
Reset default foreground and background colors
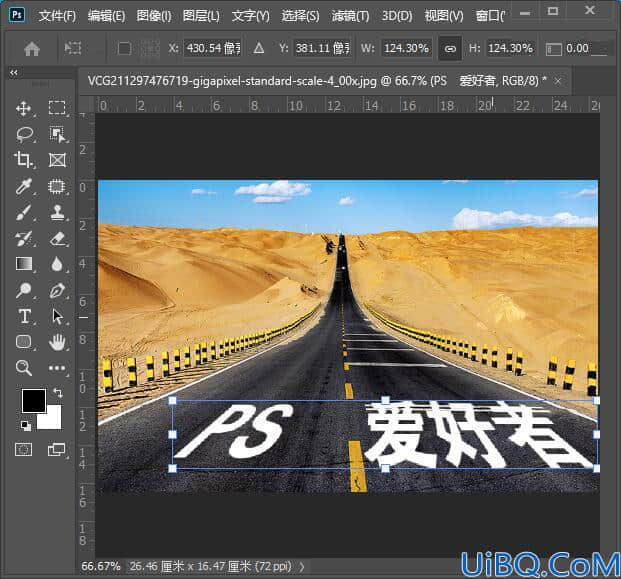point(26,426)
